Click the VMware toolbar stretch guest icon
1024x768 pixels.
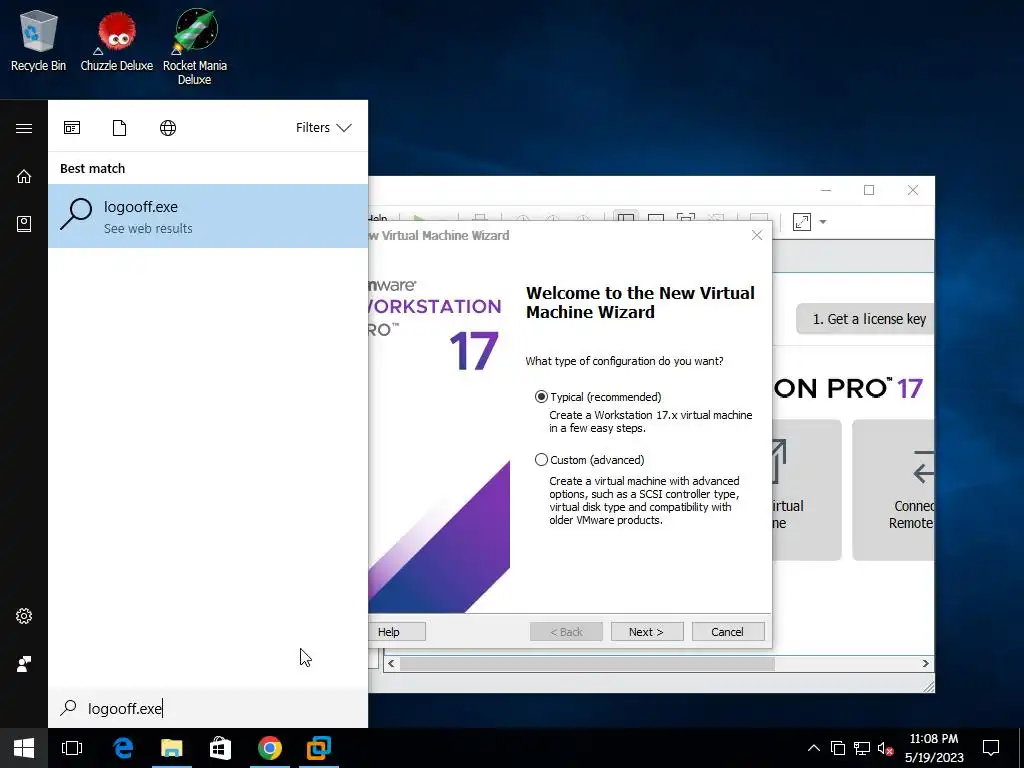pyautogui.click(x=802, y=222)
